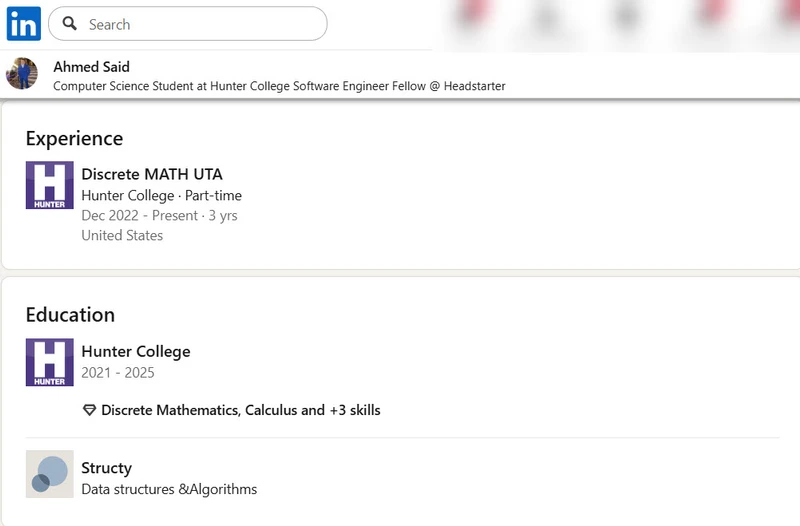Open the Discrete MATH UTA position title
The image size is (800, 526).
tap(152, 174)
